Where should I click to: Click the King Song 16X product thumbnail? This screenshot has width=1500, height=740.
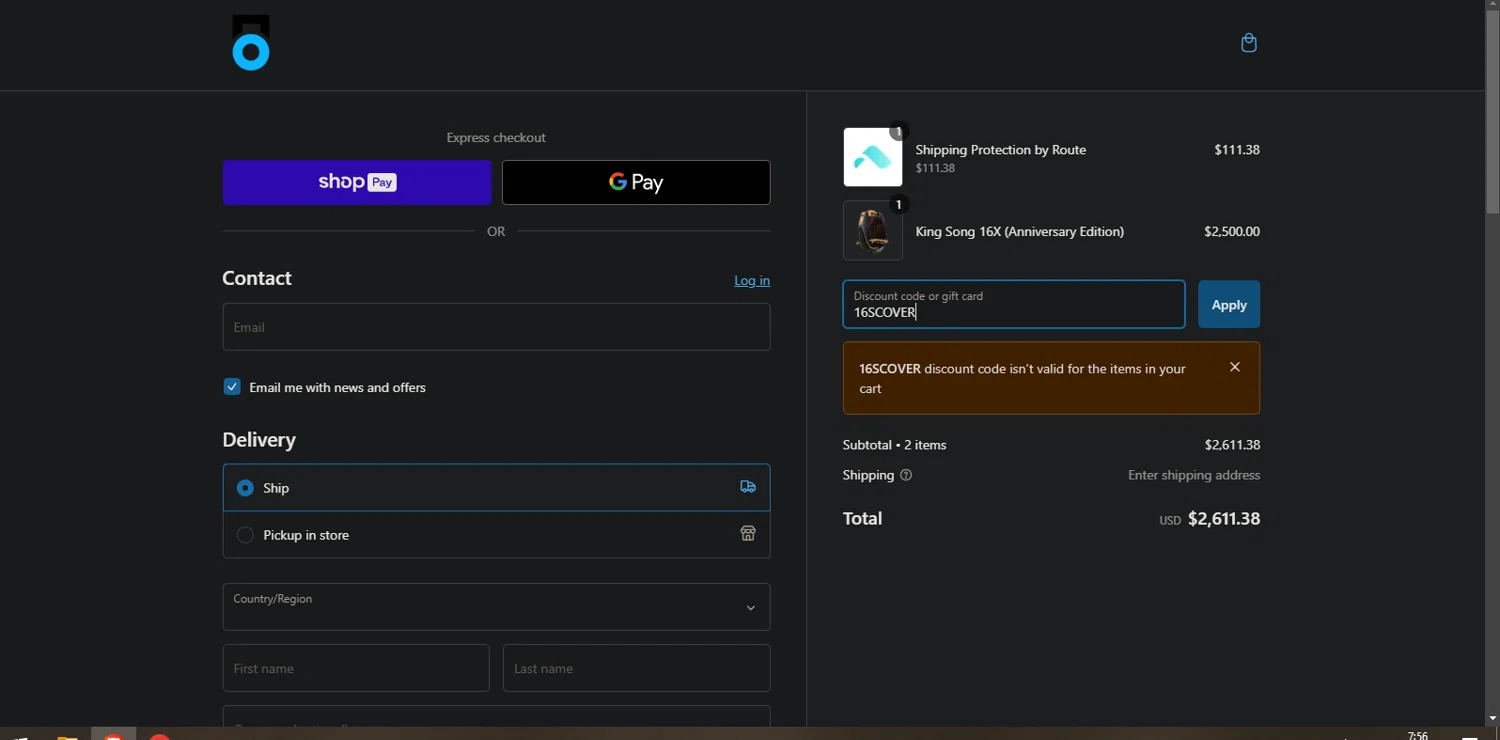point(873,231)
